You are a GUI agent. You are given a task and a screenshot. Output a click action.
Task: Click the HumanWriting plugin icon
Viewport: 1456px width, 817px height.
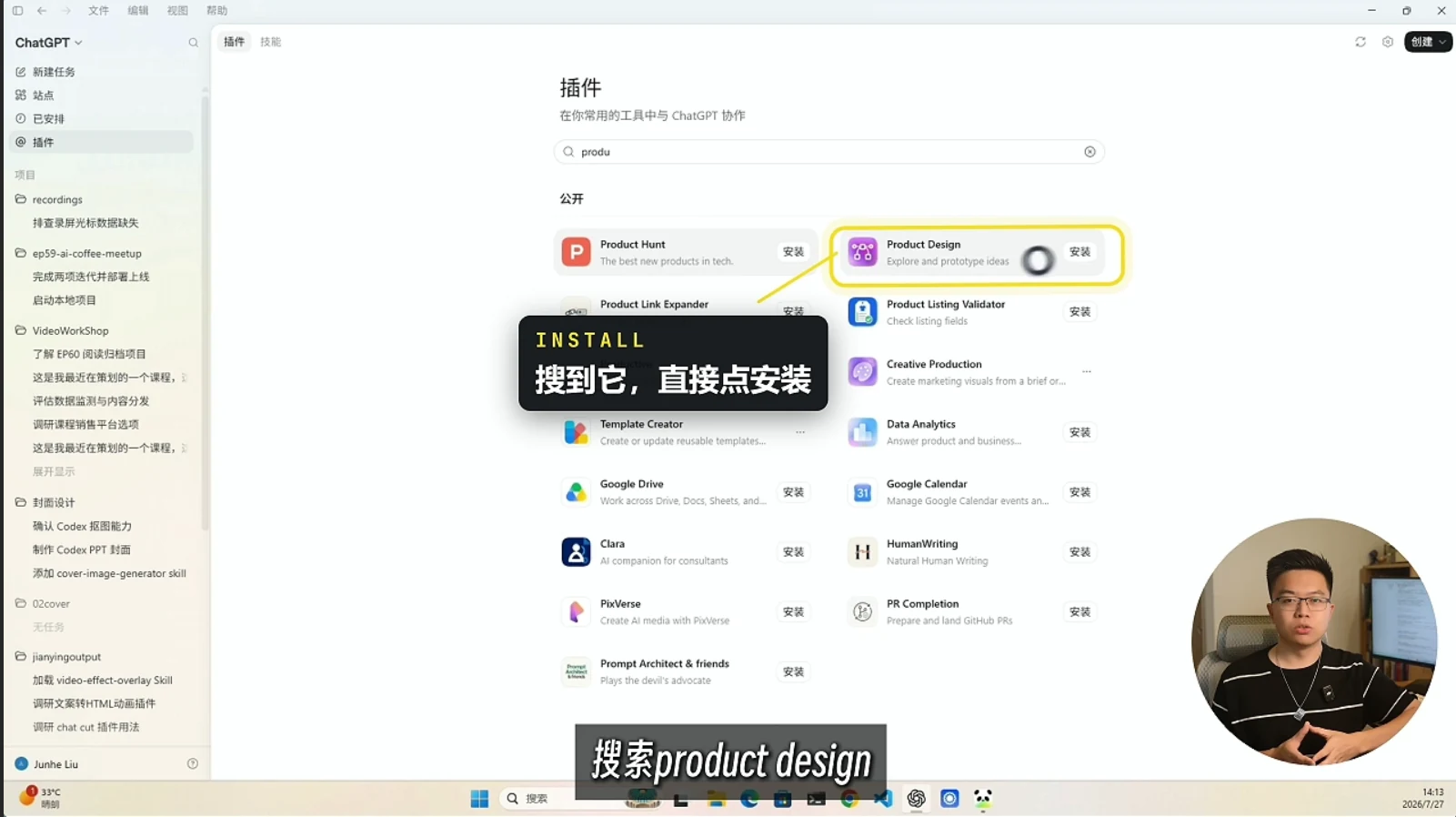pyautogui.click(x=862, y=552)
